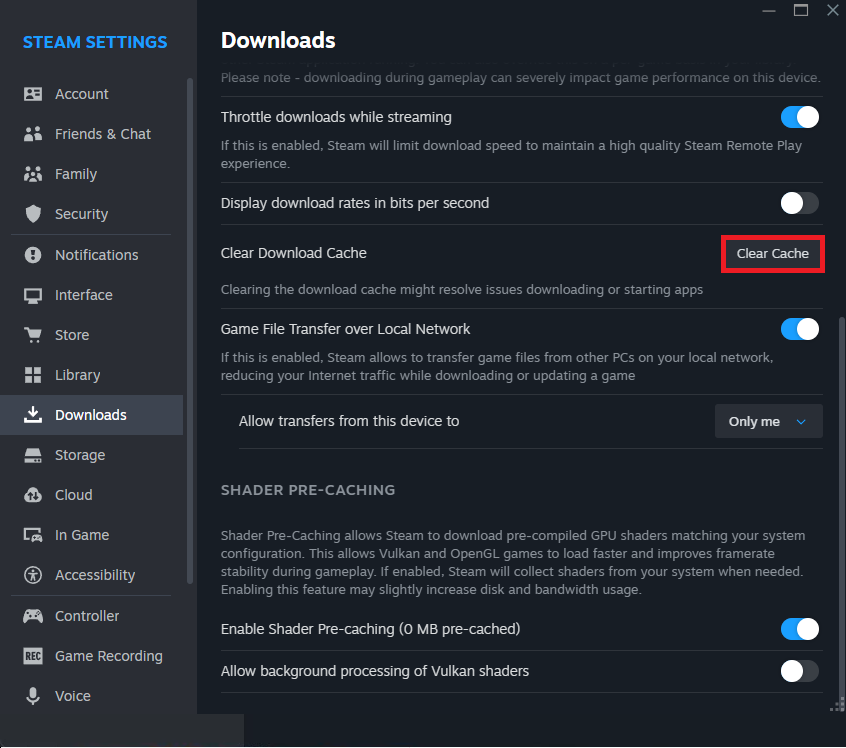Viewport: 846px width, 748px height.
Task: Click the Family group icon
Action: [x=33, y=174]
